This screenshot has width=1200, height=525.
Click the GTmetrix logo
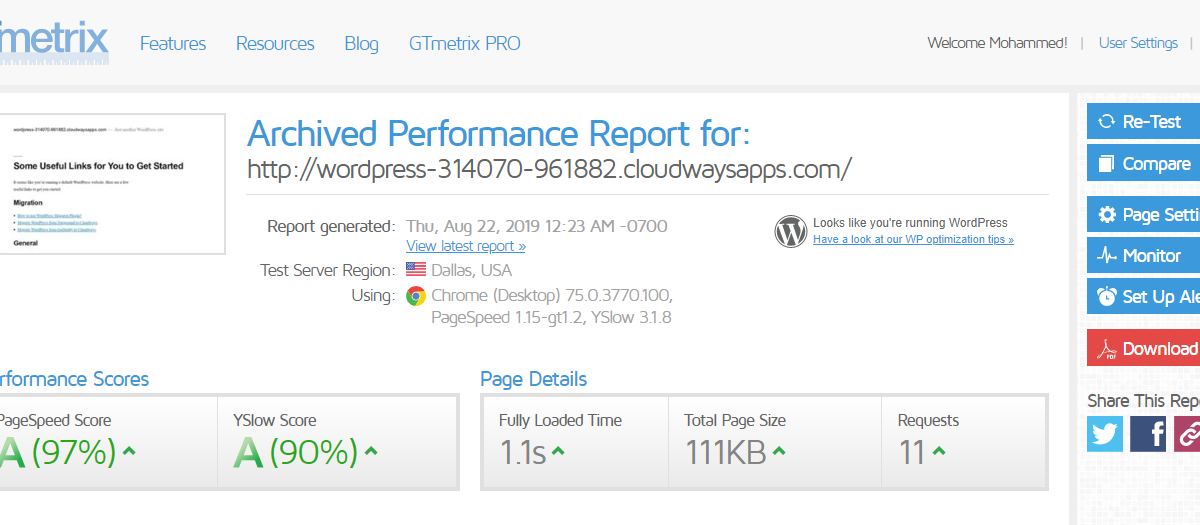click(x=54, y=42)
